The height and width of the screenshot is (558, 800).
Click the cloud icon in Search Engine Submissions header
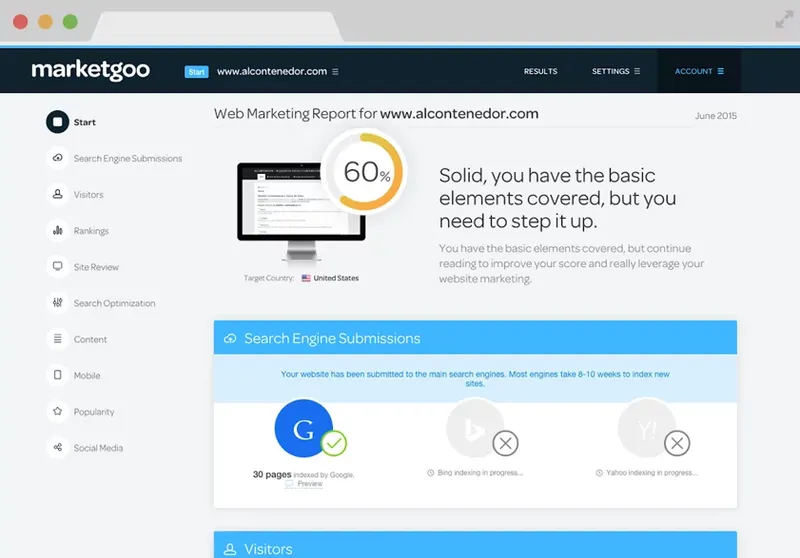230,339
